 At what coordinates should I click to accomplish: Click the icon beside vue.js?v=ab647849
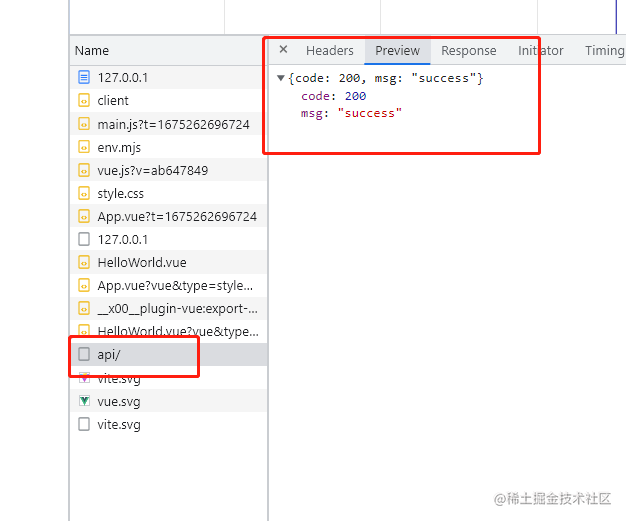[x=84, y=170]
